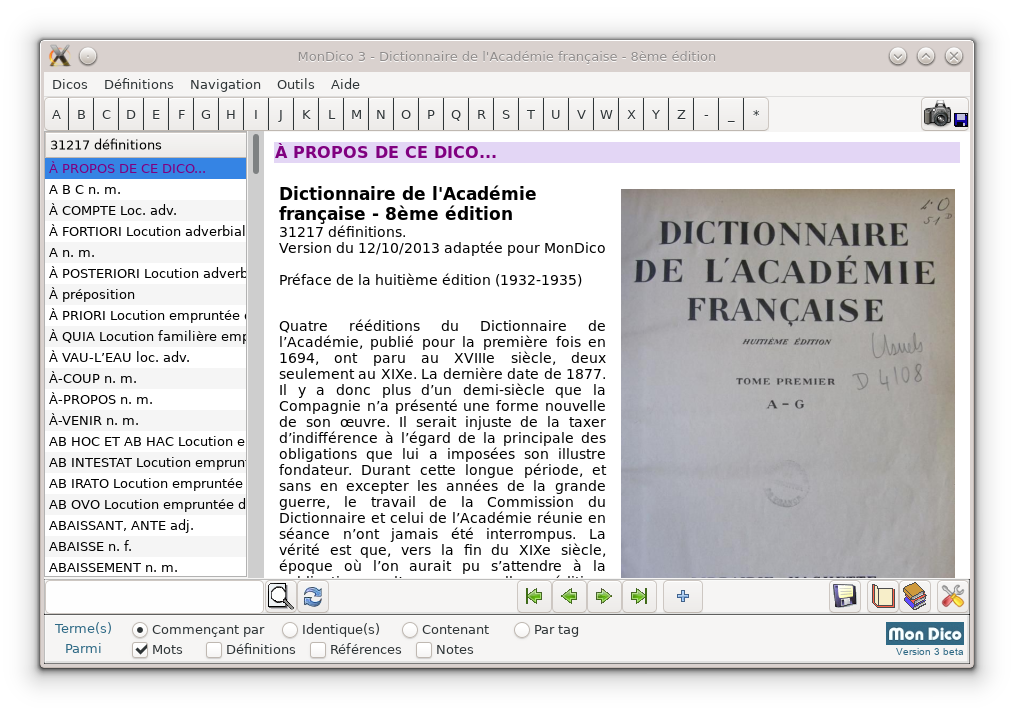Click into the search term input field

point(154,596)
